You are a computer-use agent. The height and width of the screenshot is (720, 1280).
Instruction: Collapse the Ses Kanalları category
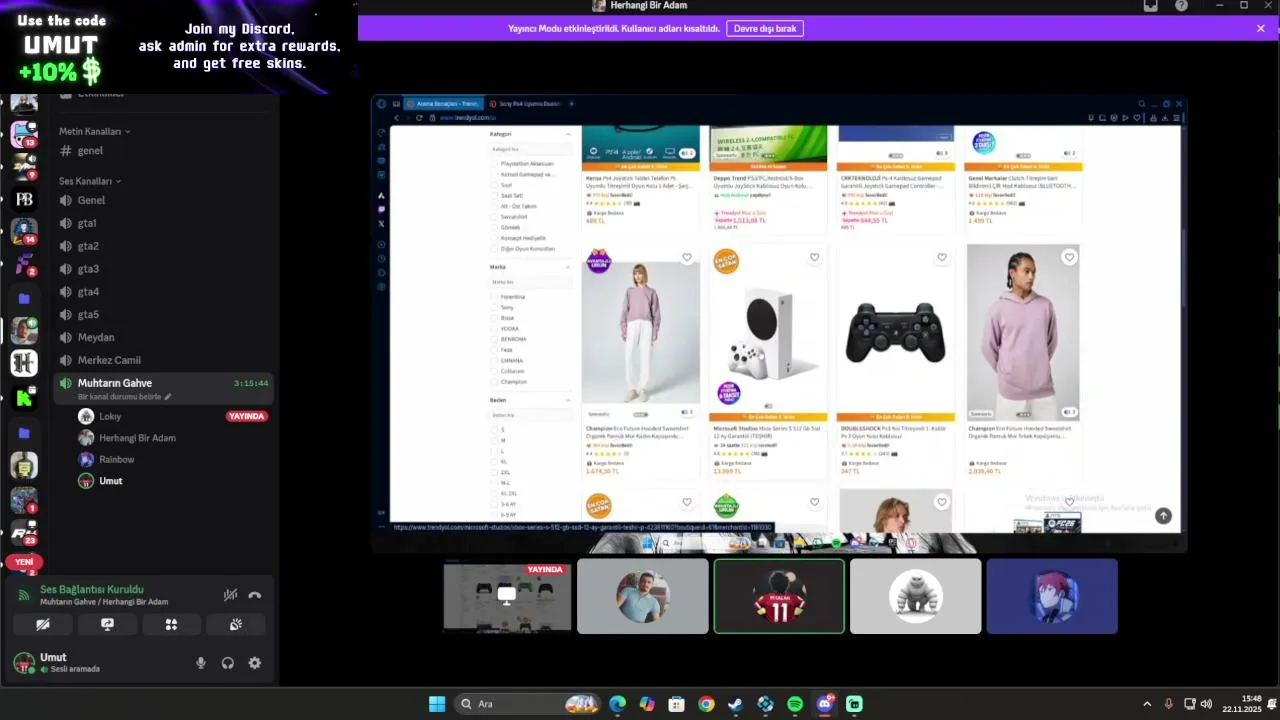point(89,181)
